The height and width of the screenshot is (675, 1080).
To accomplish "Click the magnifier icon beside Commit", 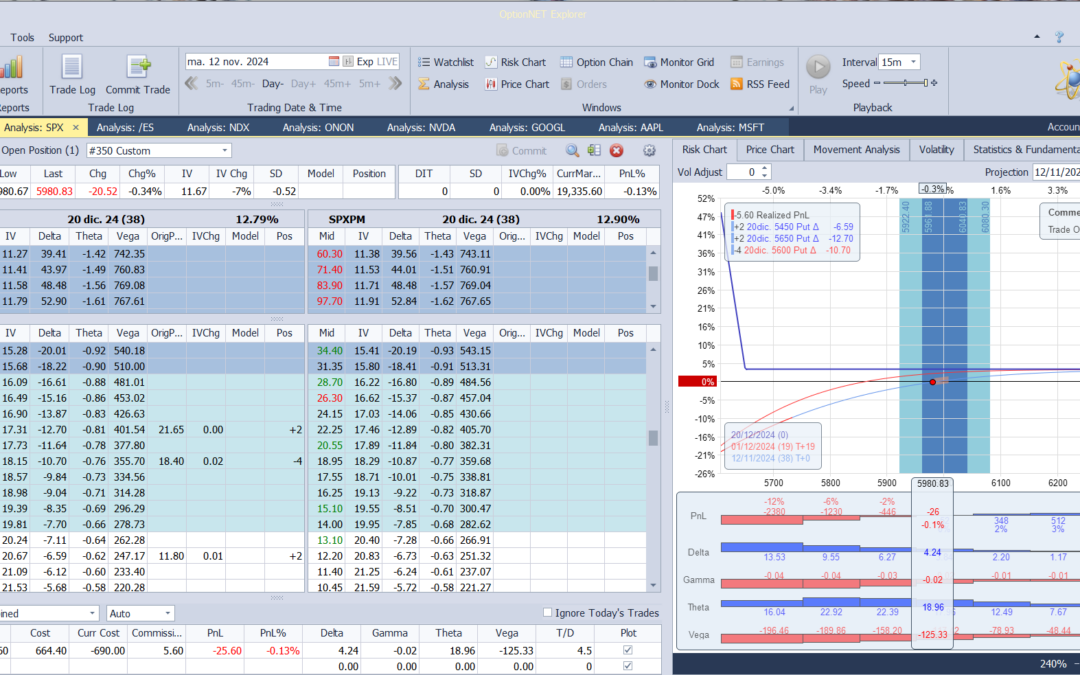I will coord(572,150).
